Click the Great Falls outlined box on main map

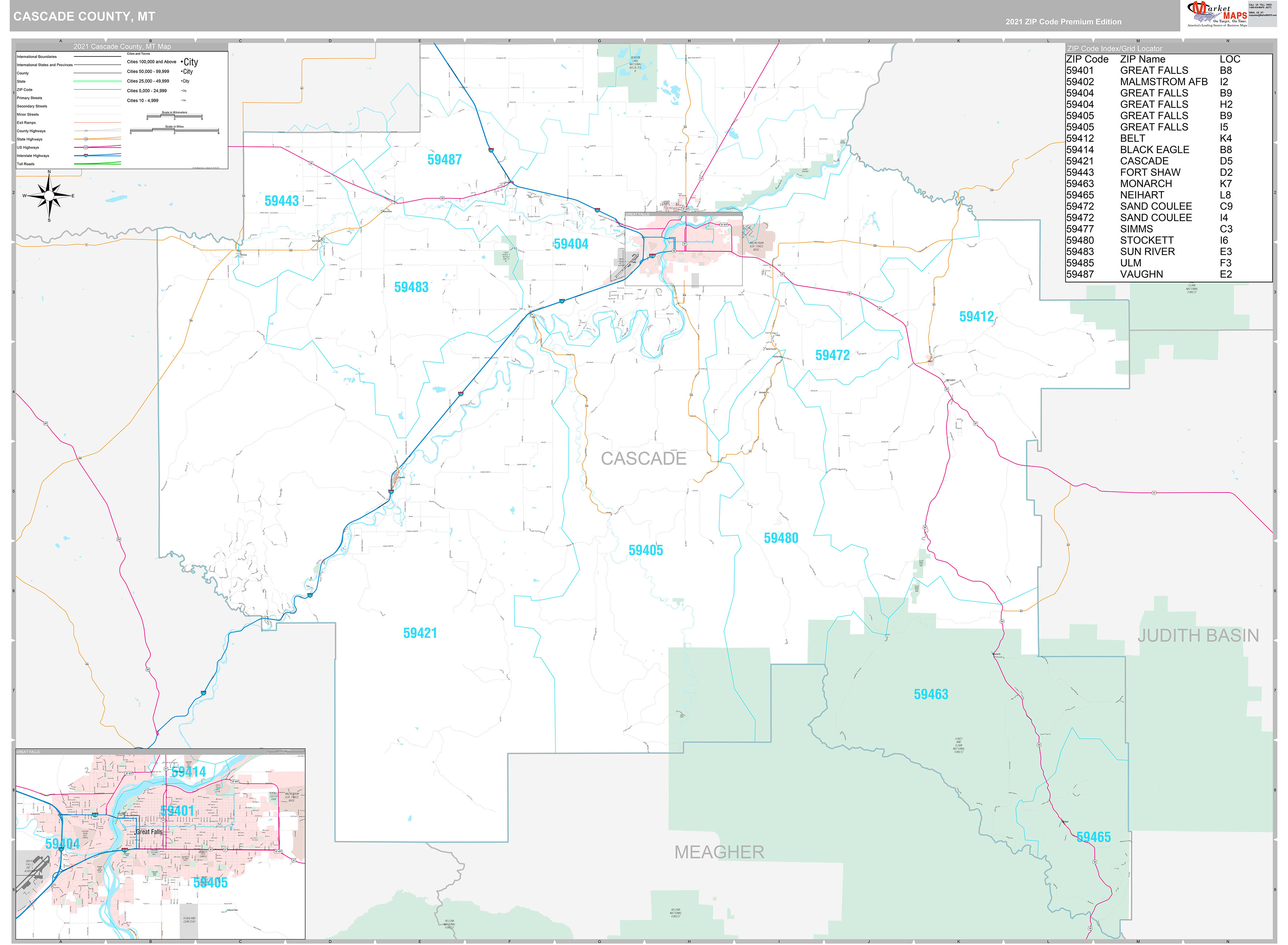pos(683,249)
